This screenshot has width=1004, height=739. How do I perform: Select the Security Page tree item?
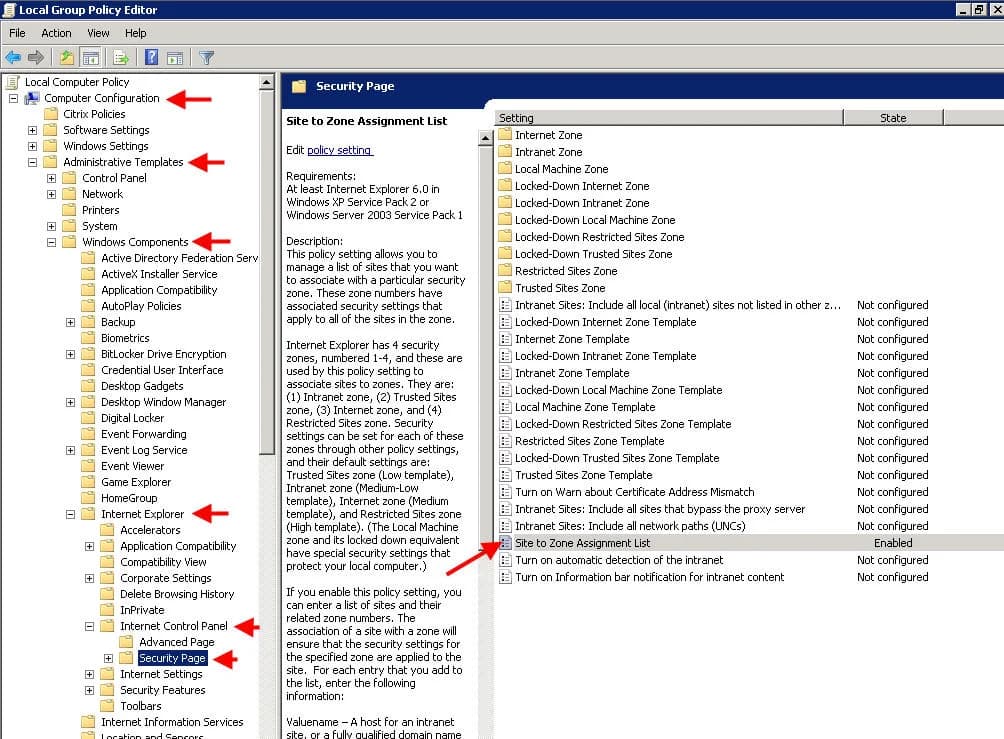[172, 658]
